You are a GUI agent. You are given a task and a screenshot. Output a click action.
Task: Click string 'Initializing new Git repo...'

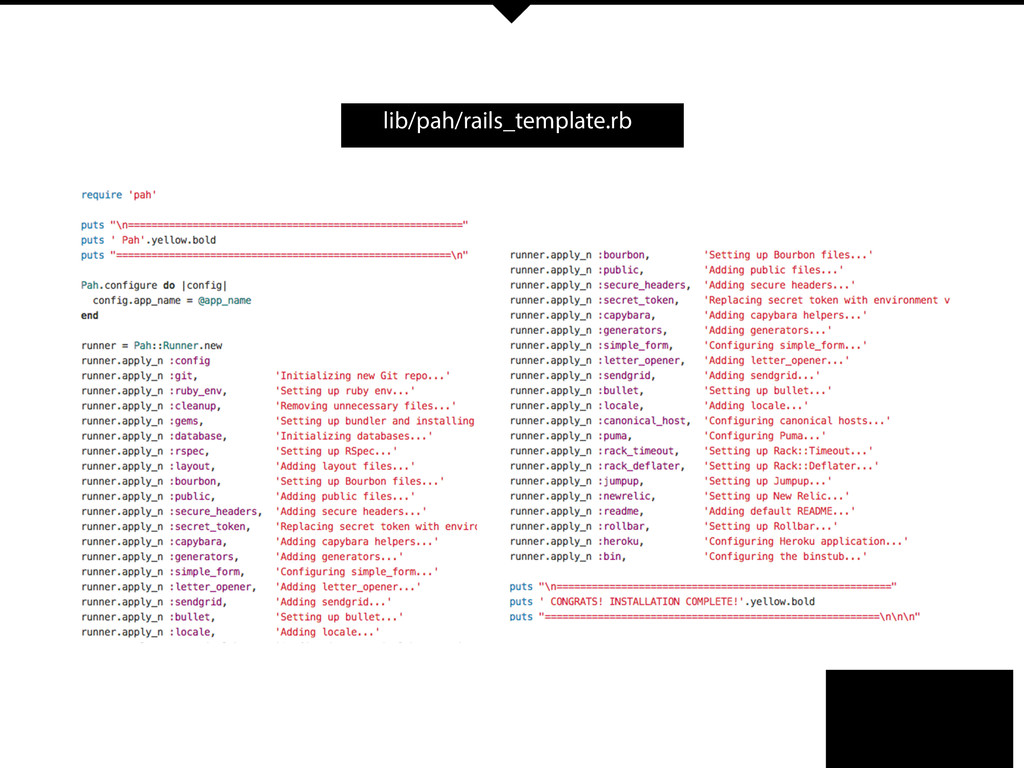362,376
